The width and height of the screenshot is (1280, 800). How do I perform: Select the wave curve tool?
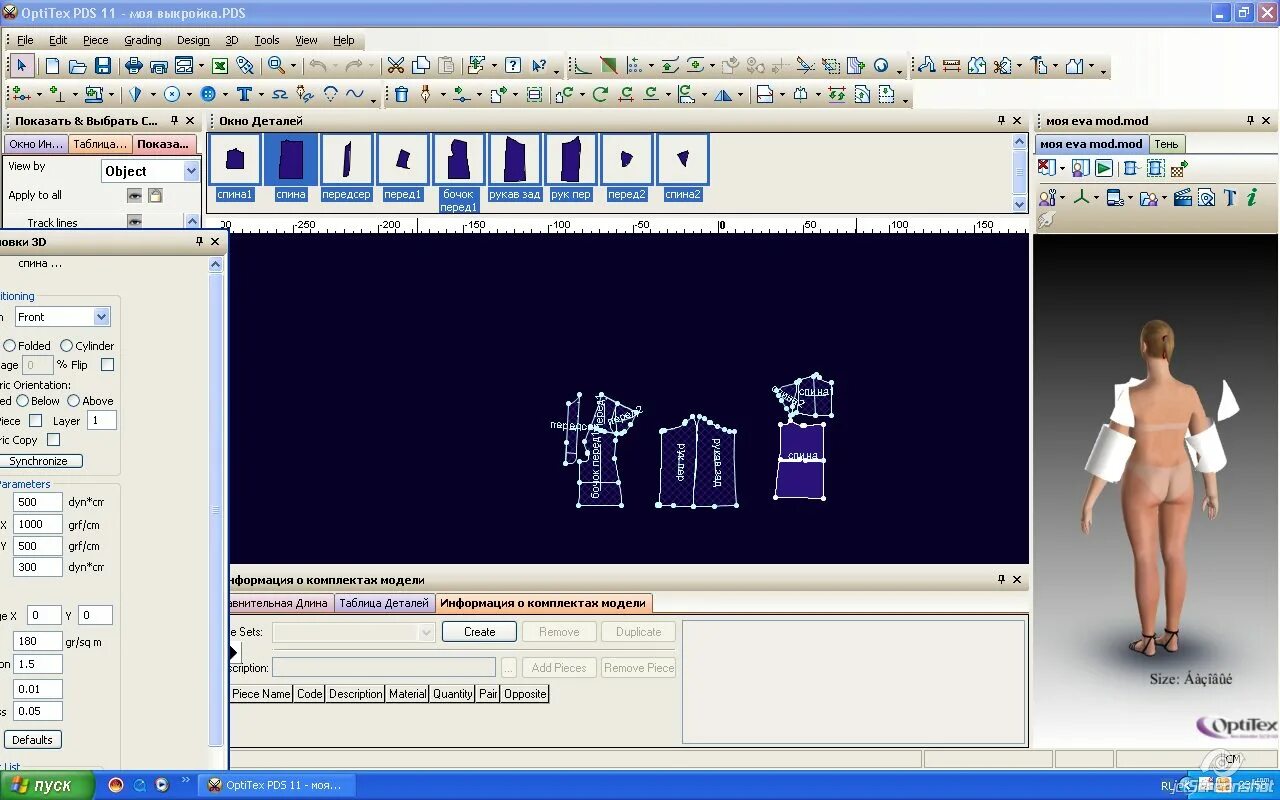pyautogui.click(x=355, y=94)
